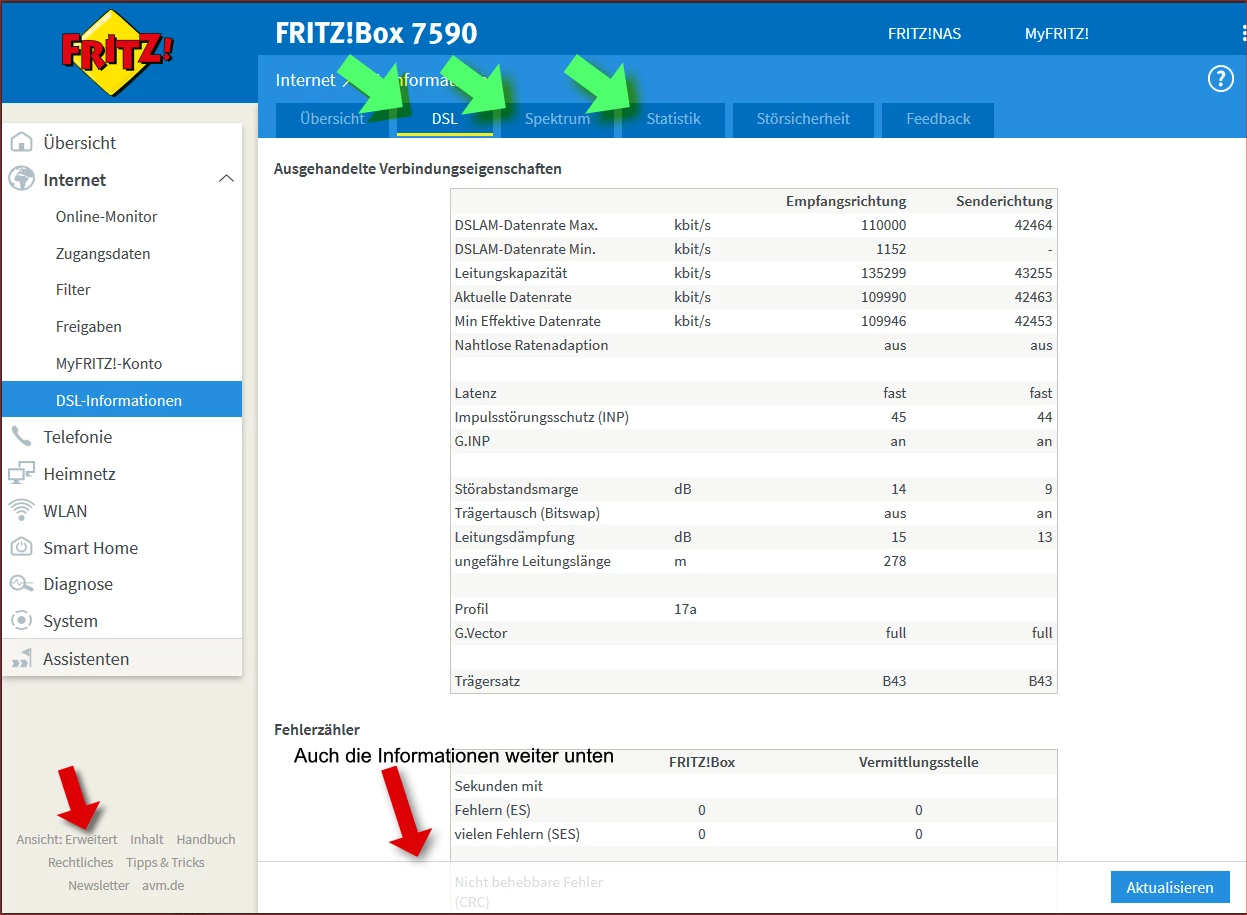Click the Störabstandsmarge row label
Image resolution: width=1247 pixels, height=915 pixels.
coord(516,489)
